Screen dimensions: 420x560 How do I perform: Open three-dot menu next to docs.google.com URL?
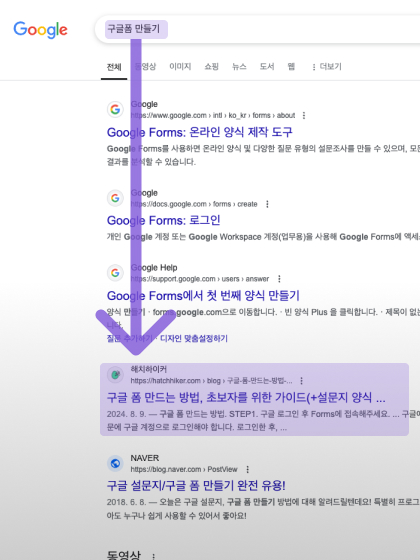(267, 204)
